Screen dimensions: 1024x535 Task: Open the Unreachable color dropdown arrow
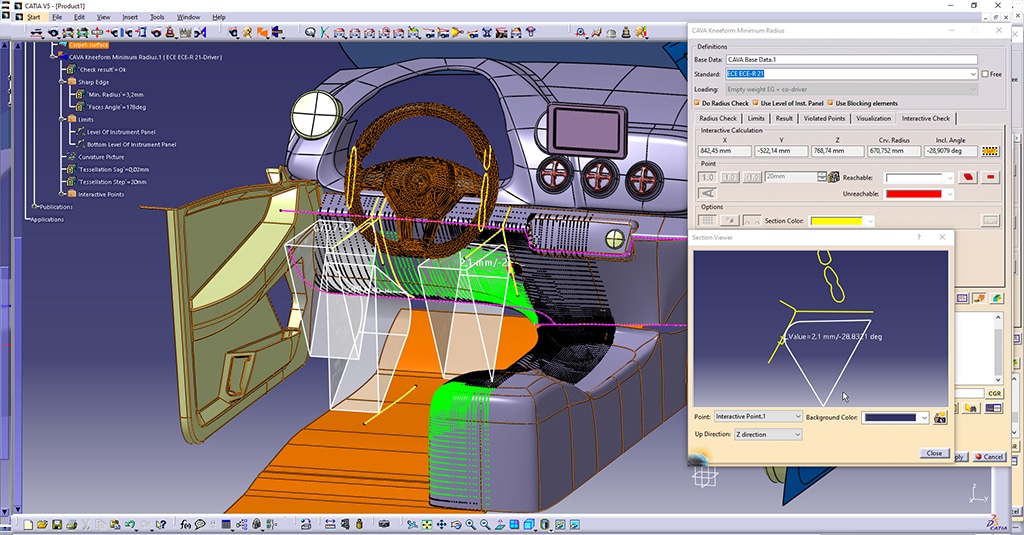(x=950, y=194)
